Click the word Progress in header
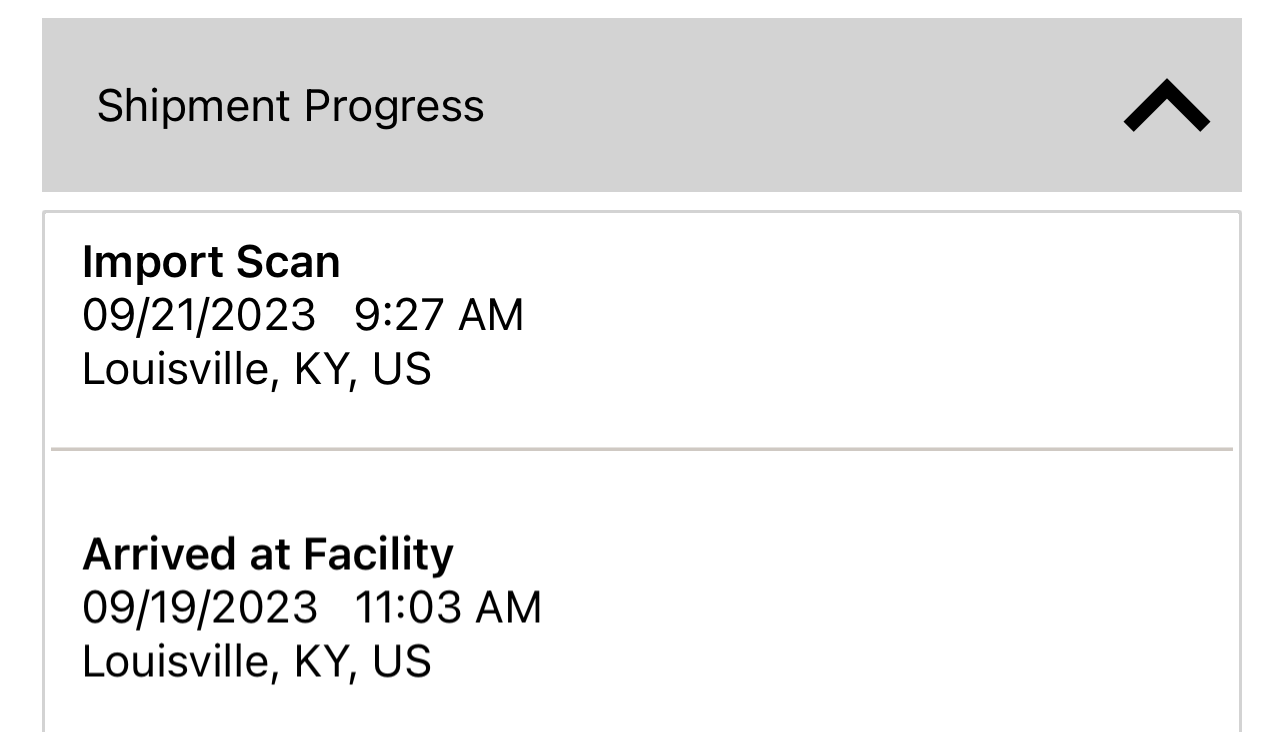1284x732 pixels. (394, 106)
